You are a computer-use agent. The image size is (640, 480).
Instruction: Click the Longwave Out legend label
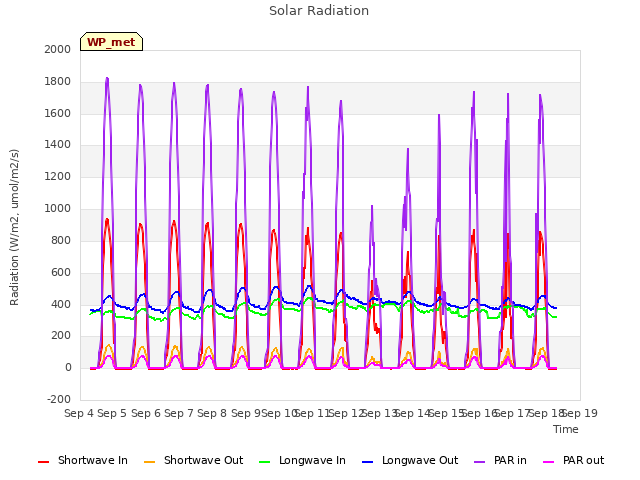(x=420, y=460)
